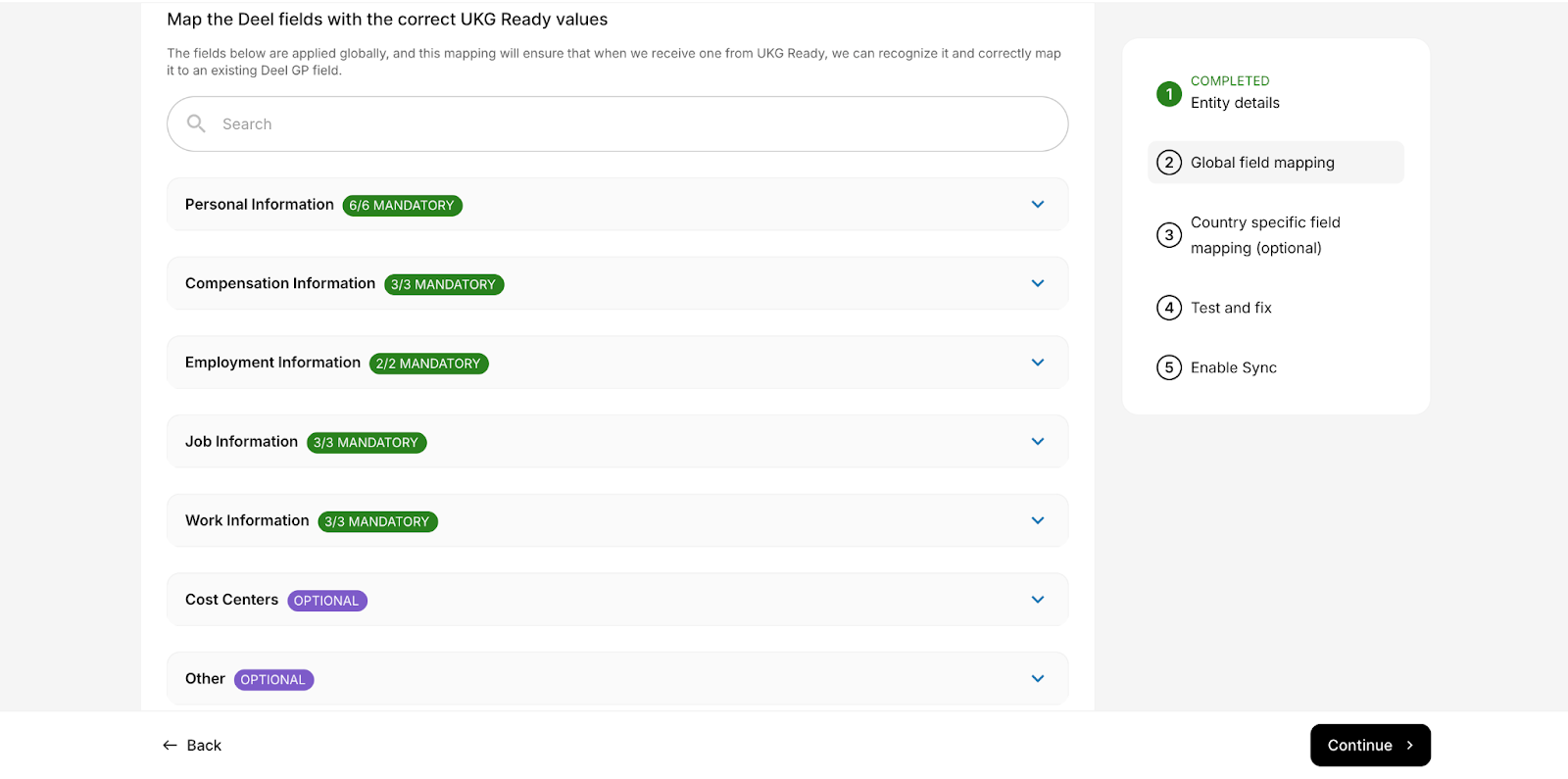
Task: Focus the Search input field
Action: click(x=617, y=123)
